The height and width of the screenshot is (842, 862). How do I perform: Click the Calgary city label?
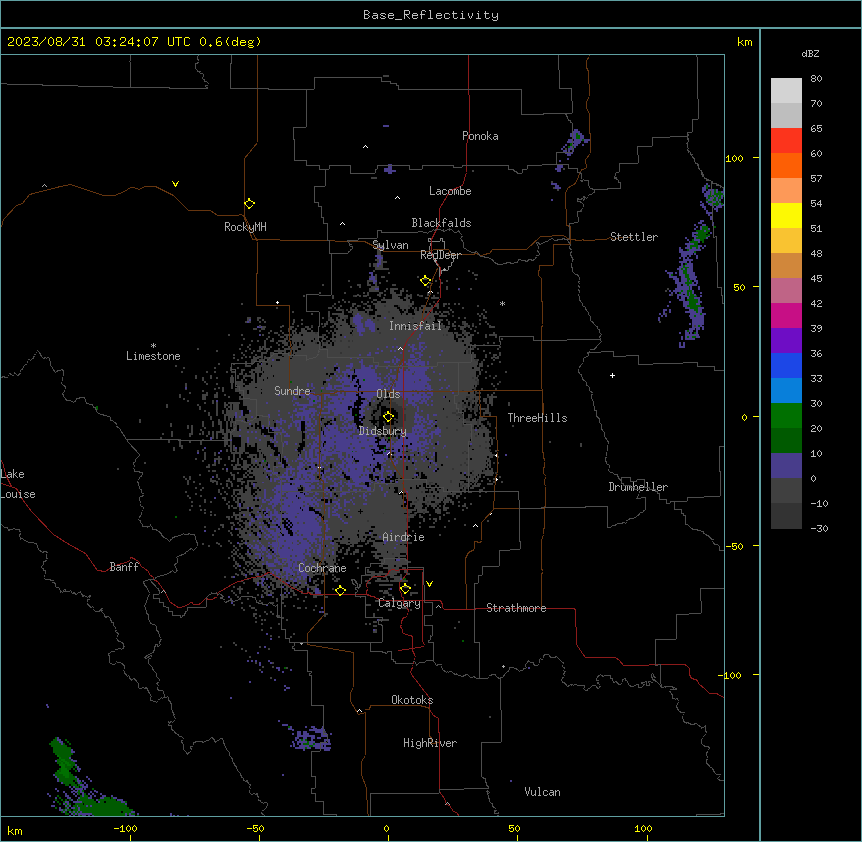click(x=399, y=603)
